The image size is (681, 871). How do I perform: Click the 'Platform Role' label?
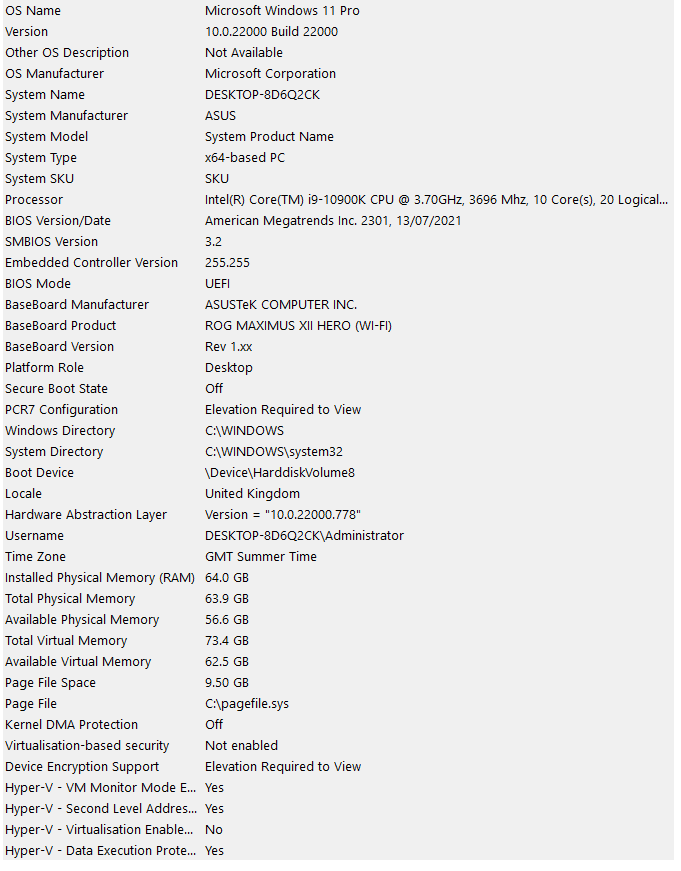coord(44,368)
